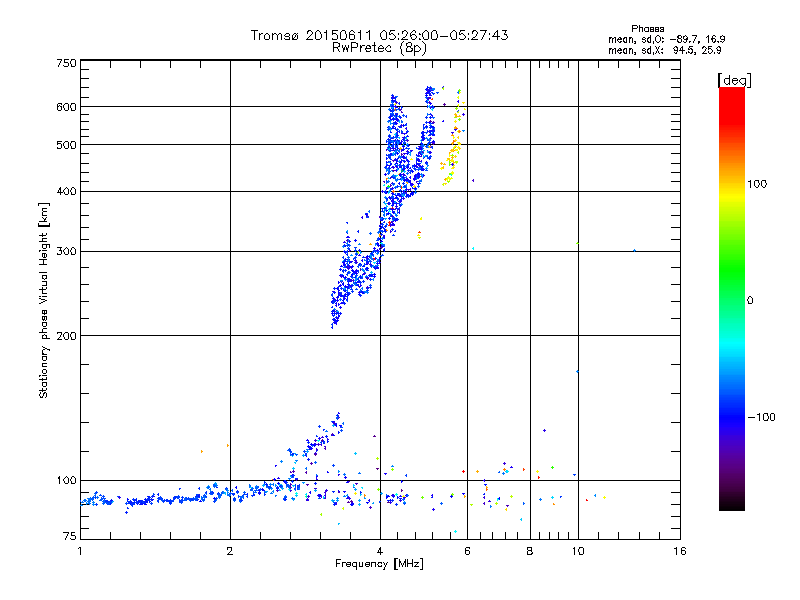The image size is (800, 600).
Task: Click the y-axis tick label '750'
Action: pyautogui.click(x=66, y=63)
